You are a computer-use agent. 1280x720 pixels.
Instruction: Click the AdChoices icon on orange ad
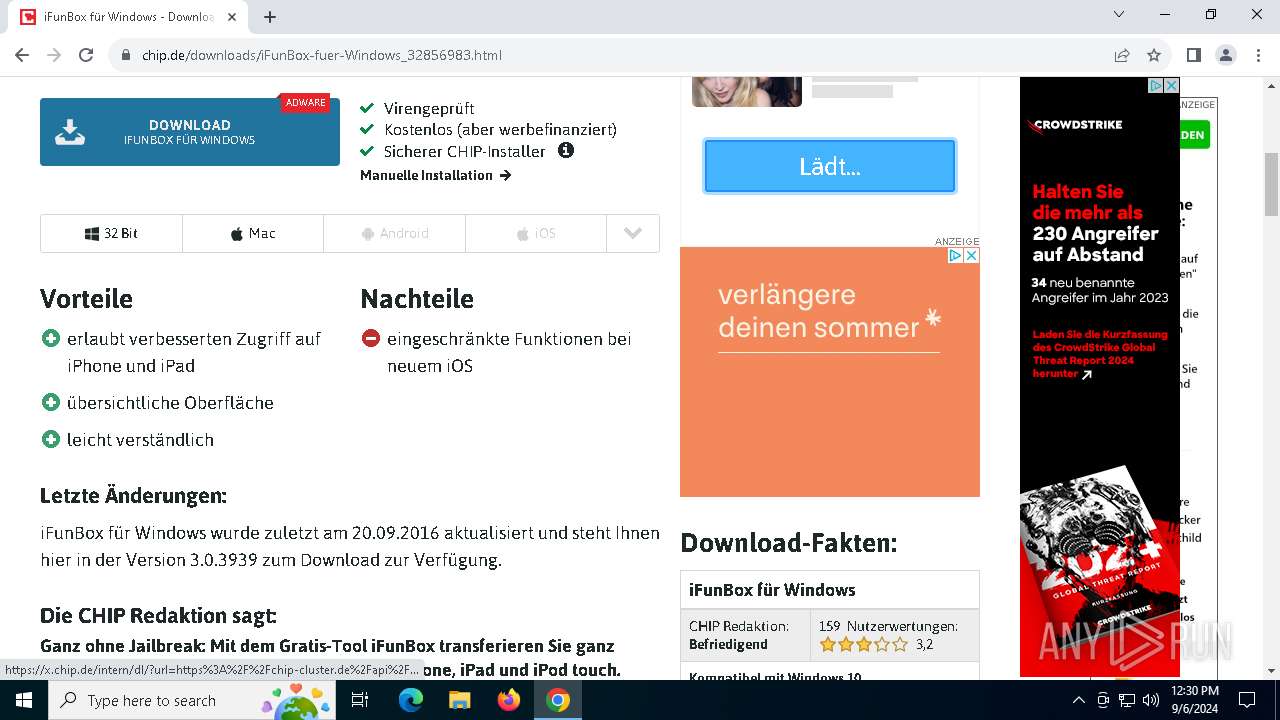[955, 255]
